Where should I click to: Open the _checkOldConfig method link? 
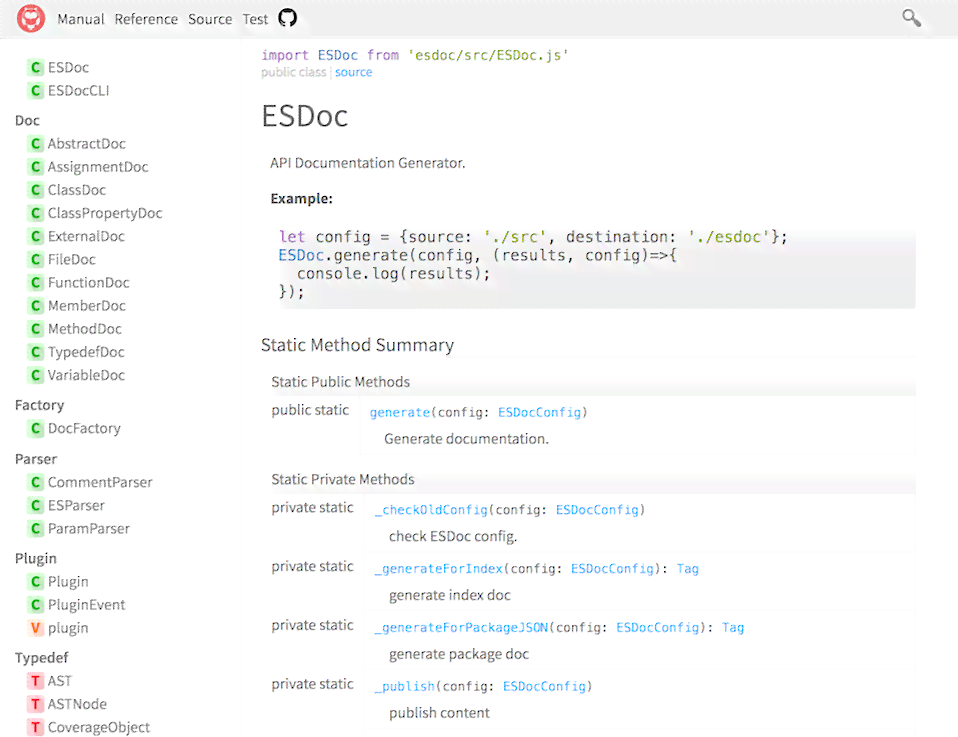tap(431, 510)
